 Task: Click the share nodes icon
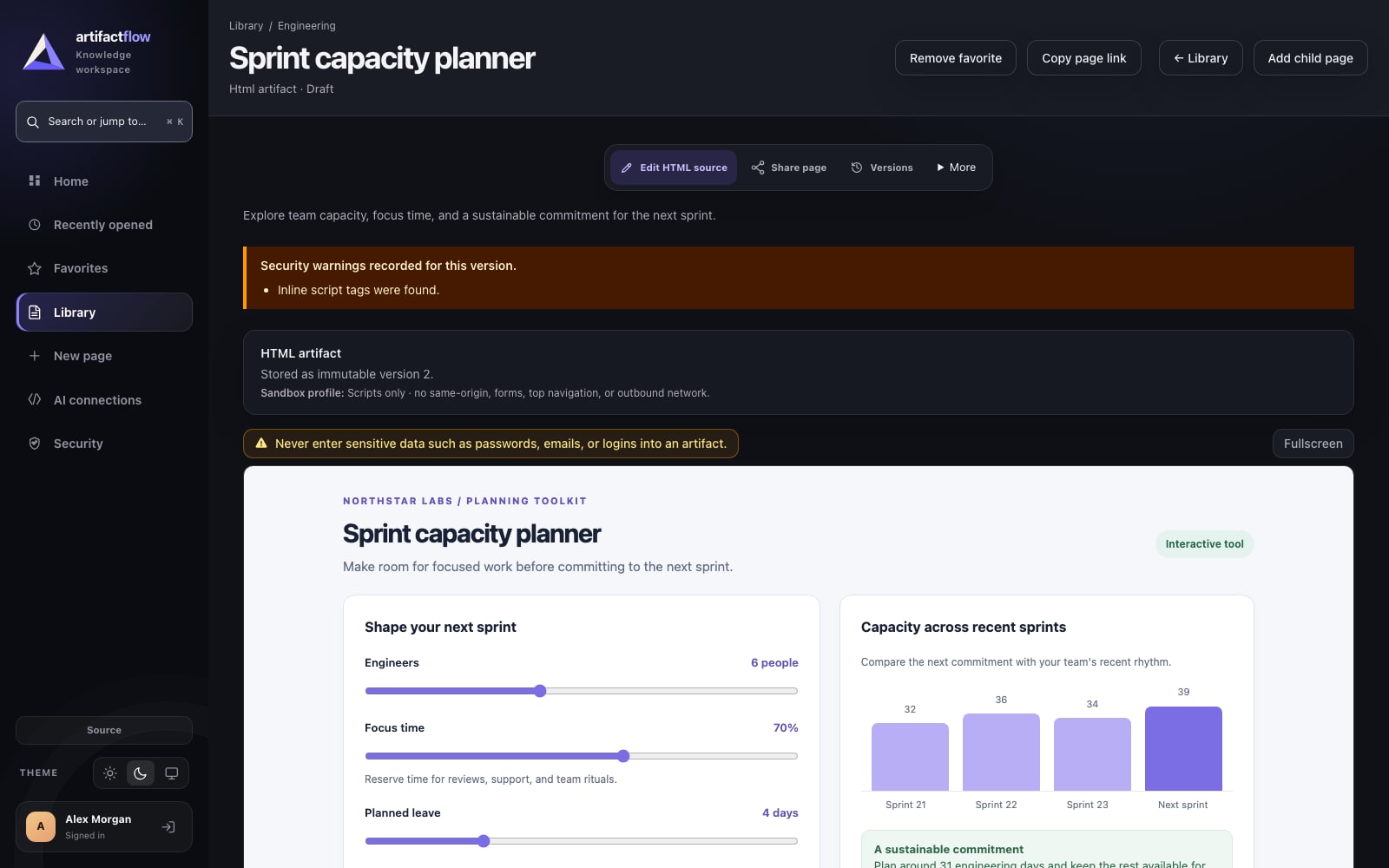point(758,168)
